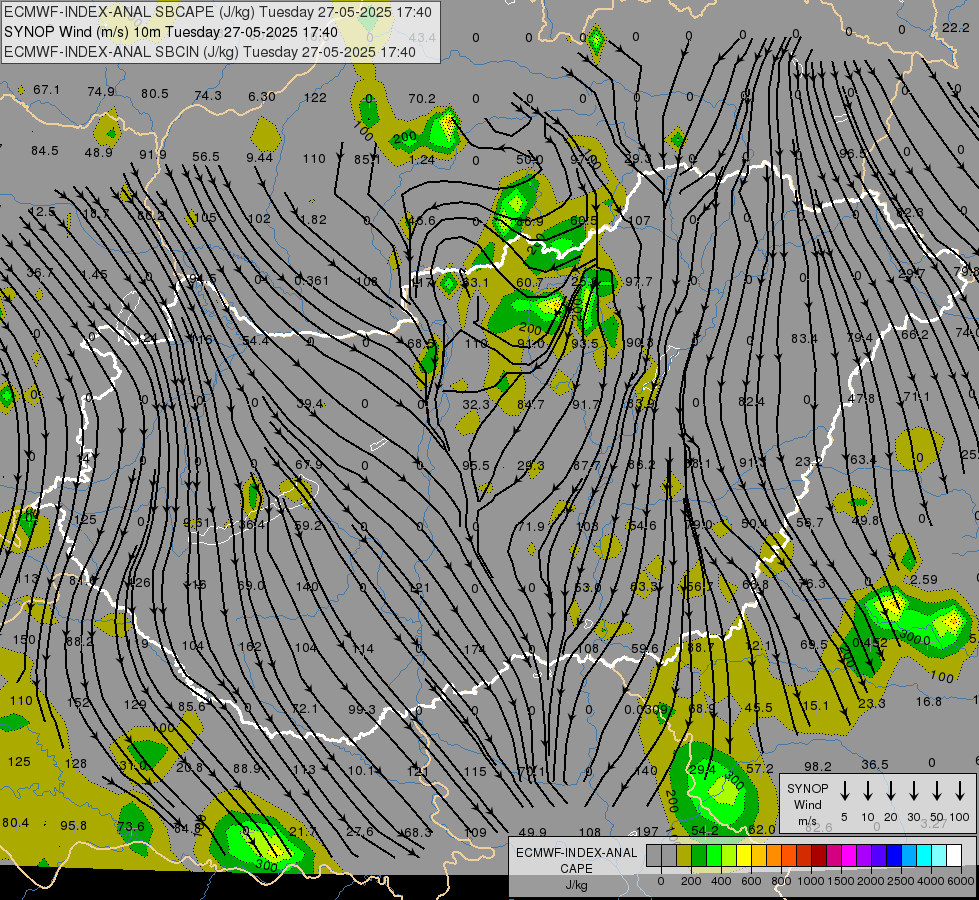Pick the dark red CAPE legend swatch

coord(819,855)
